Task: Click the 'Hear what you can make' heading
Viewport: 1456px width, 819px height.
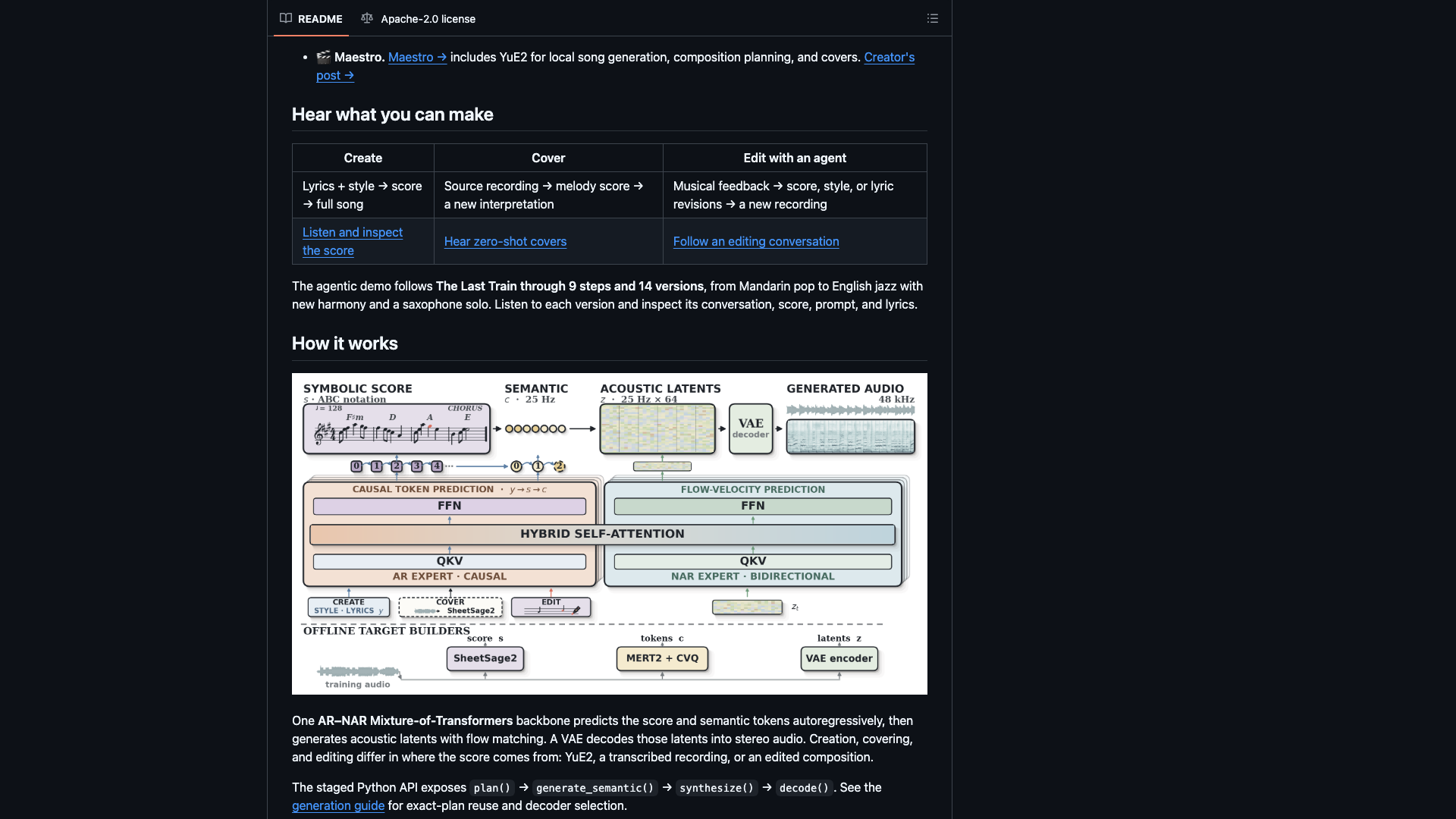Action: pyautogui.click(x=392, y=115)
